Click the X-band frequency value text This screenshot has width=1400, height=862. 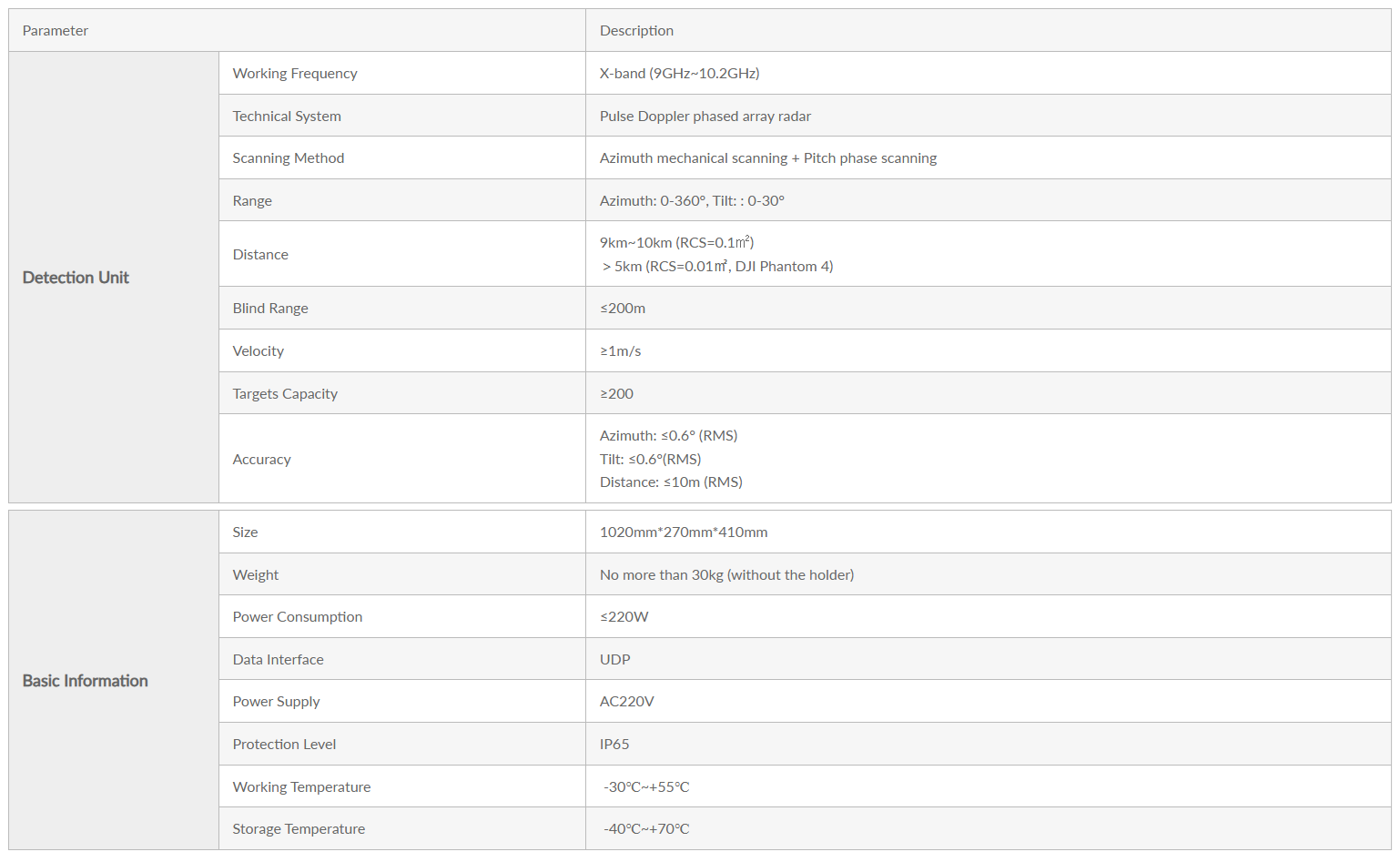point(679,73)
